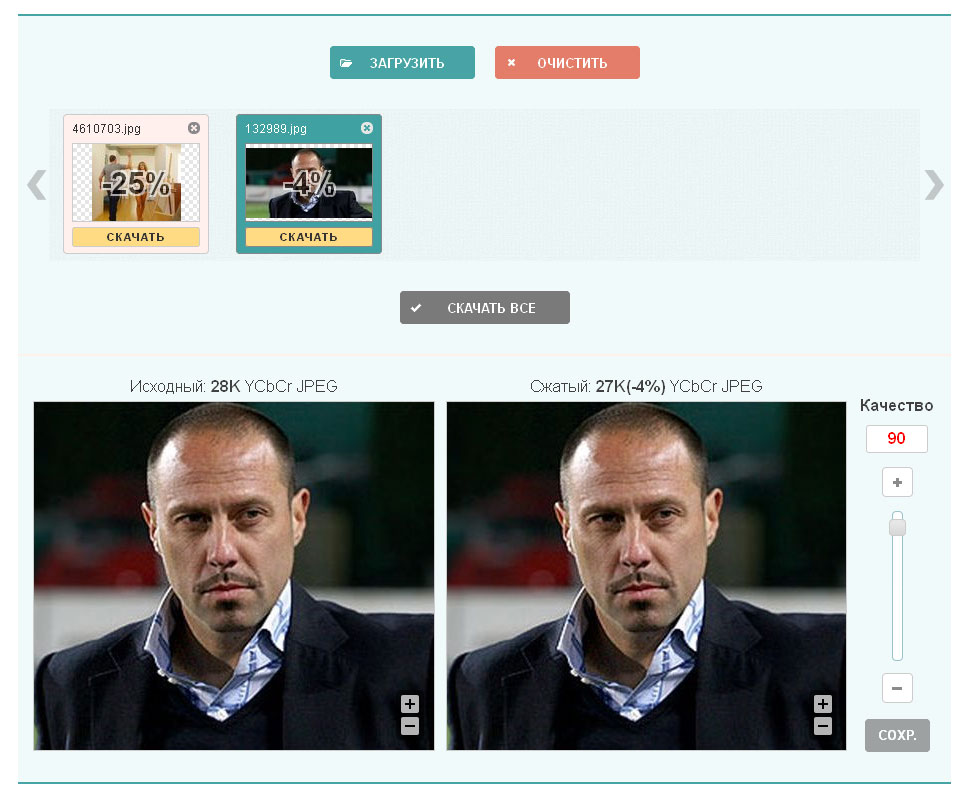
Task: Show previous thumbnails with left chevron arrow
Action: [37, 185]
